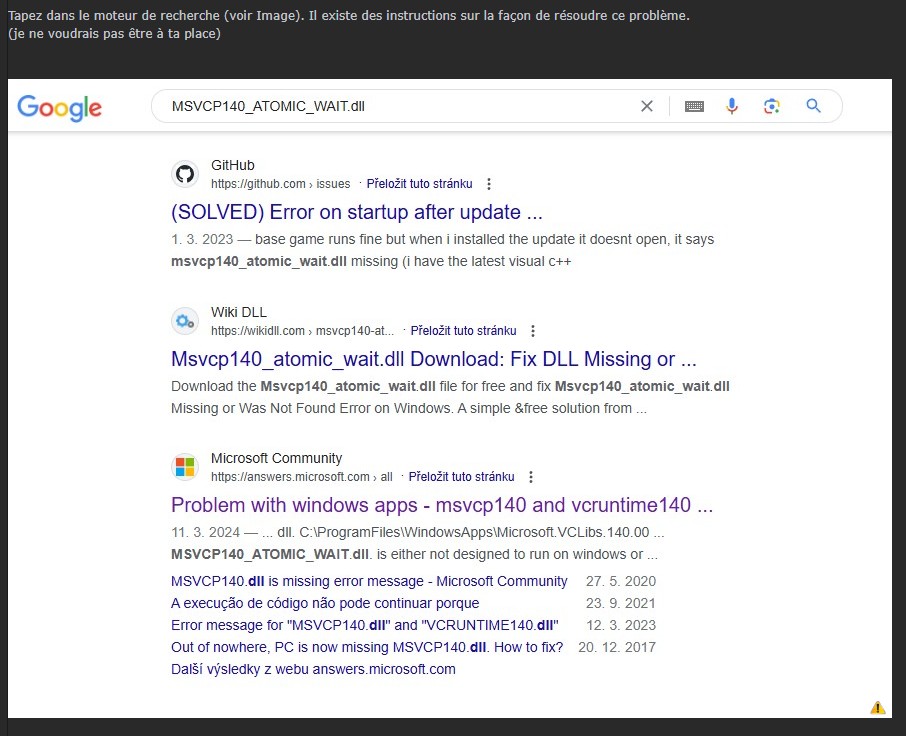Click the Google logo
The width and height of the screenshot is (906, 736).
coord(60,107)
